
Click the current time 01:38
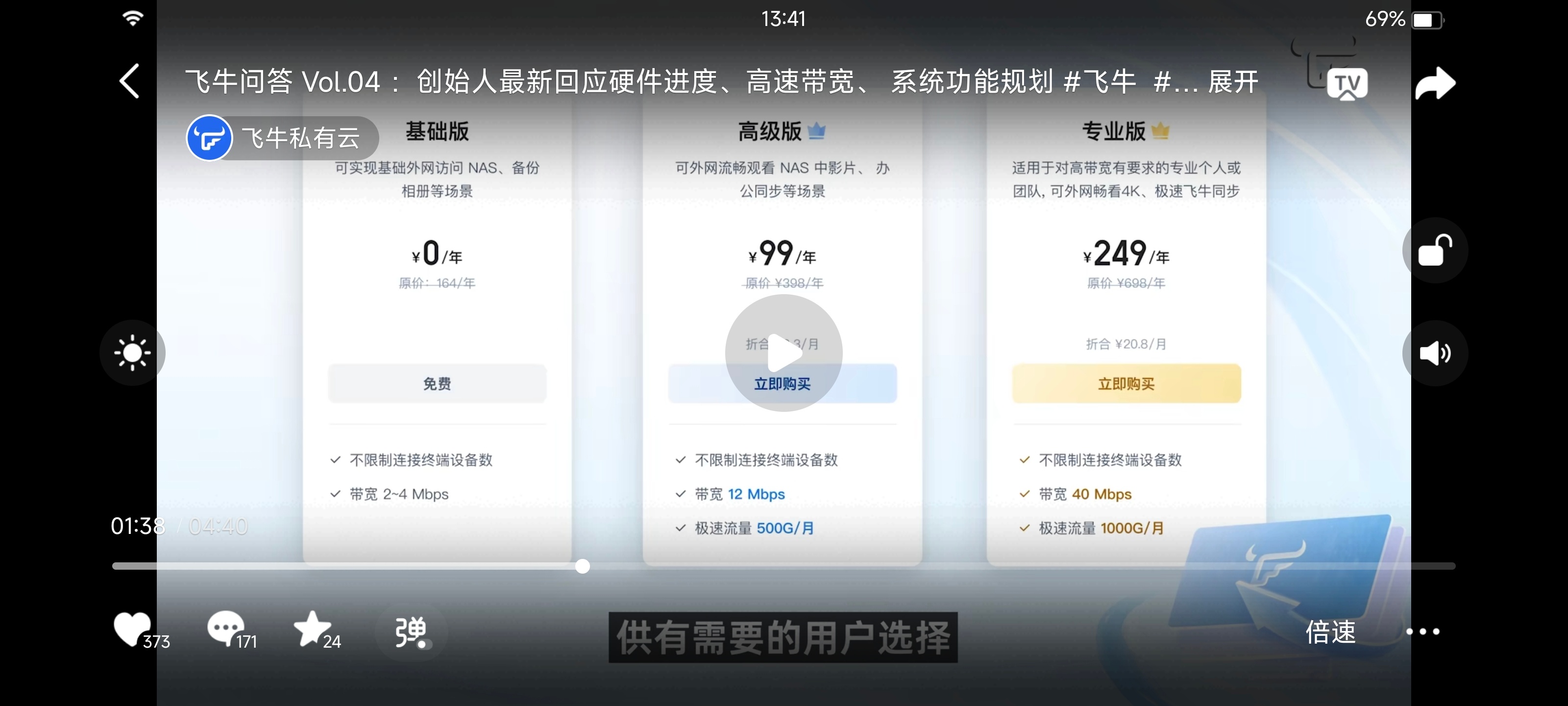point(138,526)
